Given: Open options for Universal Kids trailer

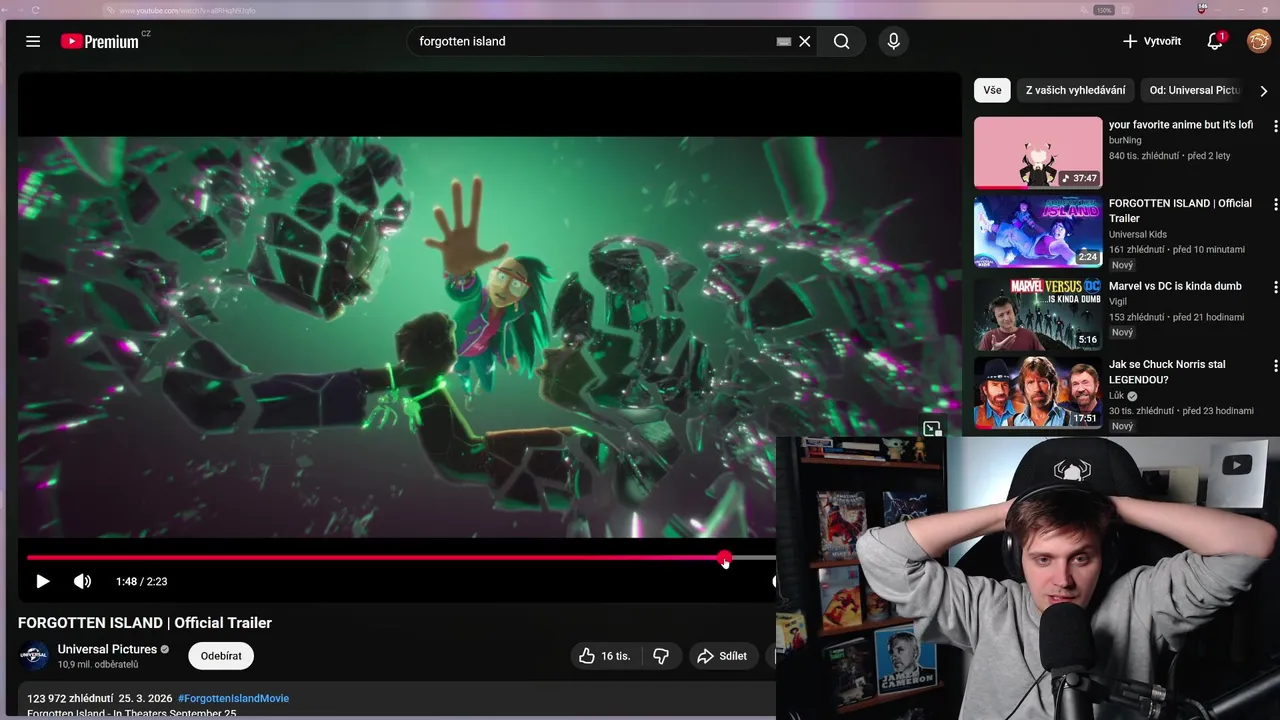Looking at the screenshot, I should click(x=1275, y=204).
